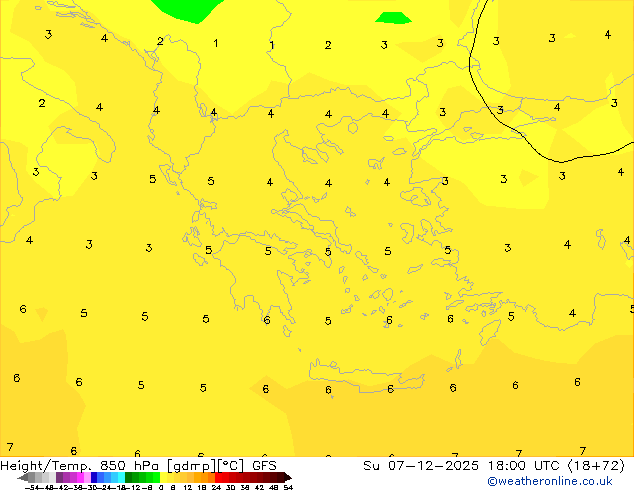Click the green segment of the legend

[140, 477]
